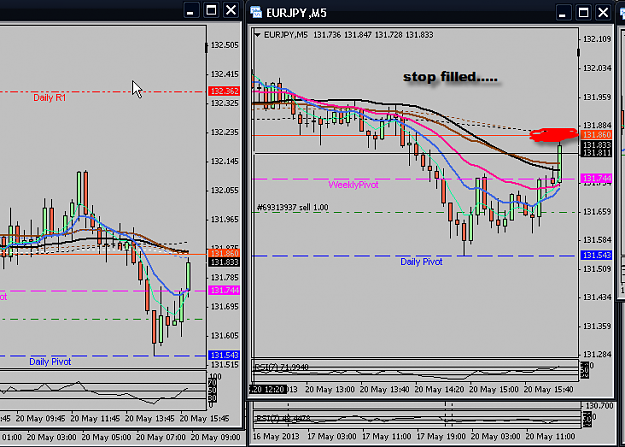Click 132.505 on the left chart price scale
Screen dimensions: 625x447
pyautogui.click(x=225, y=45)
